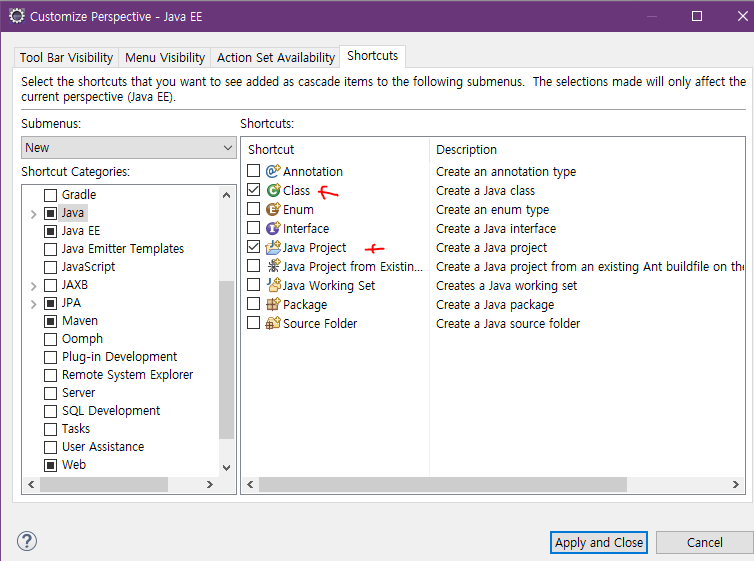This screenshot has width=754, height=561.
Task: Click categories list scroll up arrow
Action: coord(226,195)
